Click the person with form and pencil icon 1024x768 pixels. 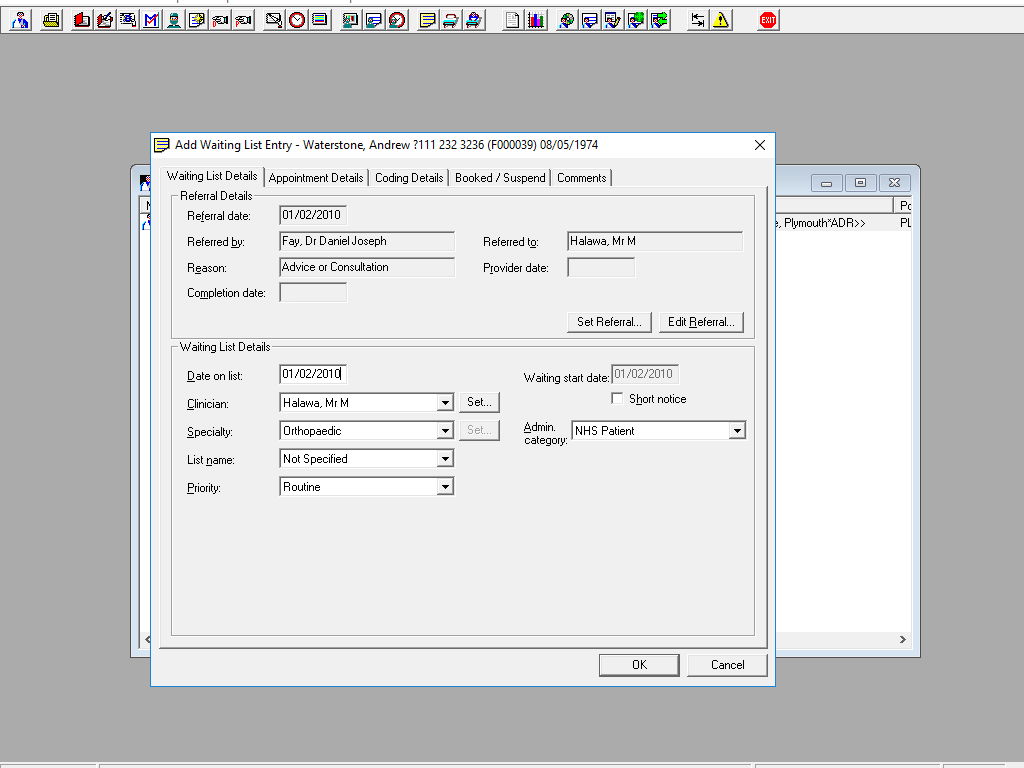(x=613, y=20)
